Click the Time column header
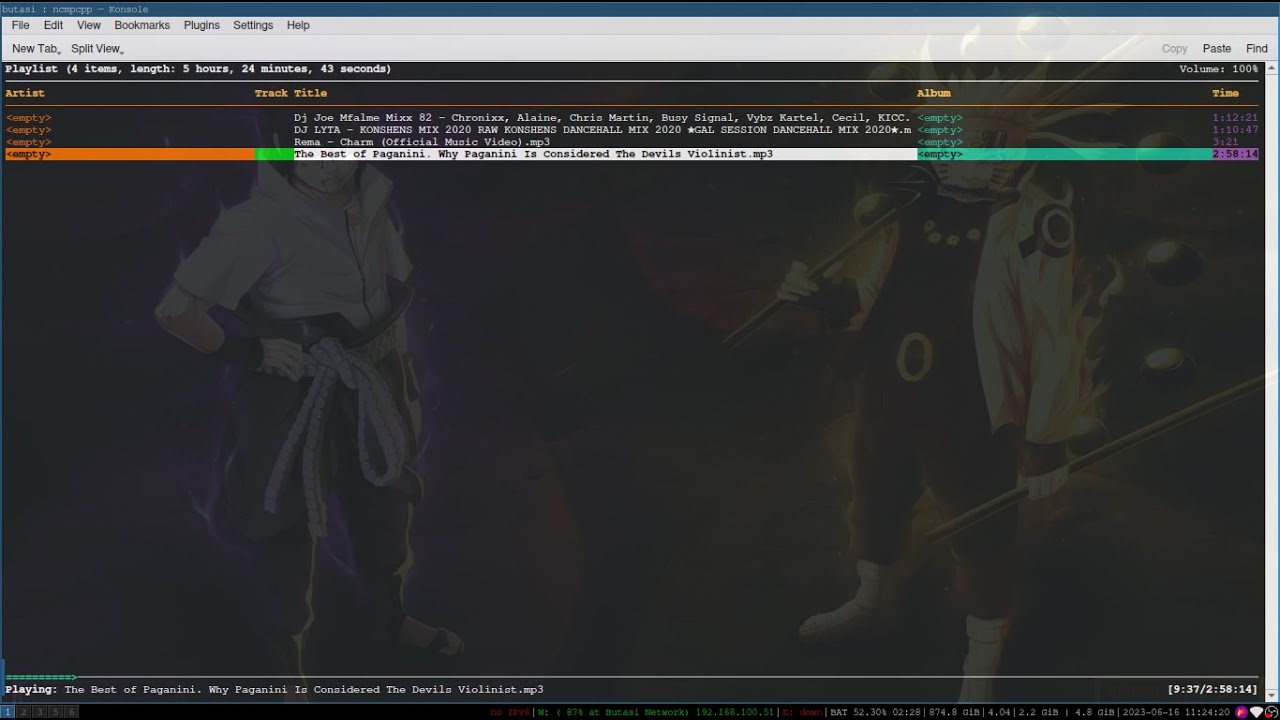This screenshot has height=720, width=1280. tap(1225, 93)
